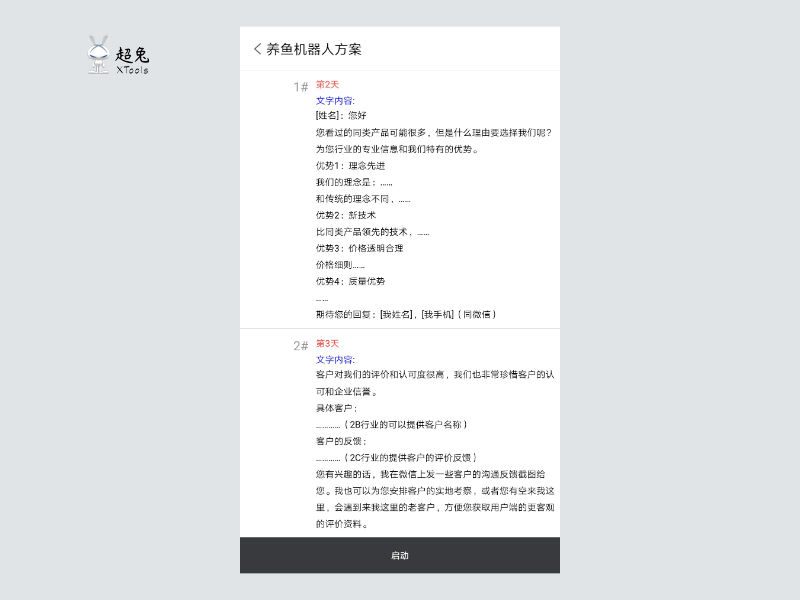This screenshot has height=600, width=800.
Task: Select the line 优势2：新技术
Action: [x=345, y=215]
